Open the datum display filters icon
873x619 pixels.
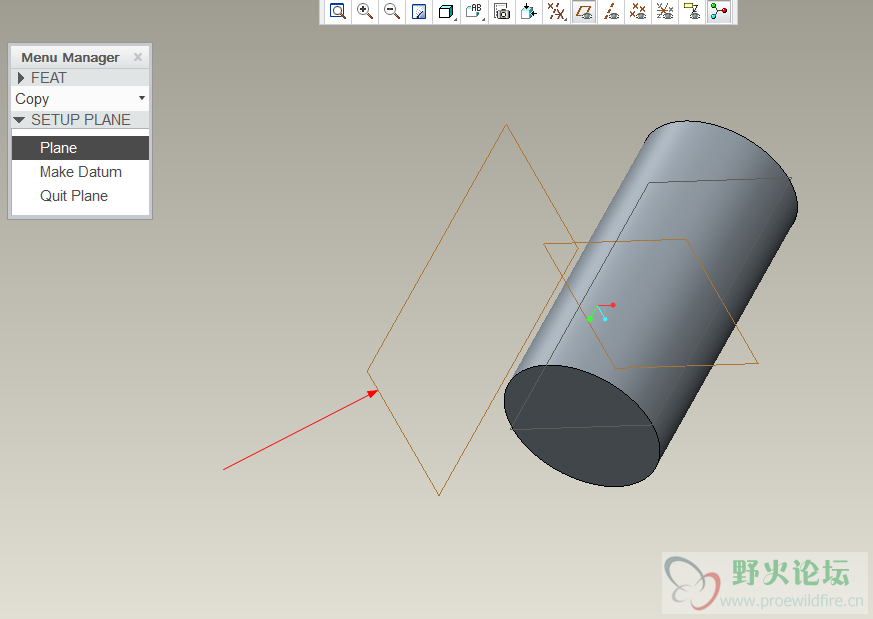[556, 11]
